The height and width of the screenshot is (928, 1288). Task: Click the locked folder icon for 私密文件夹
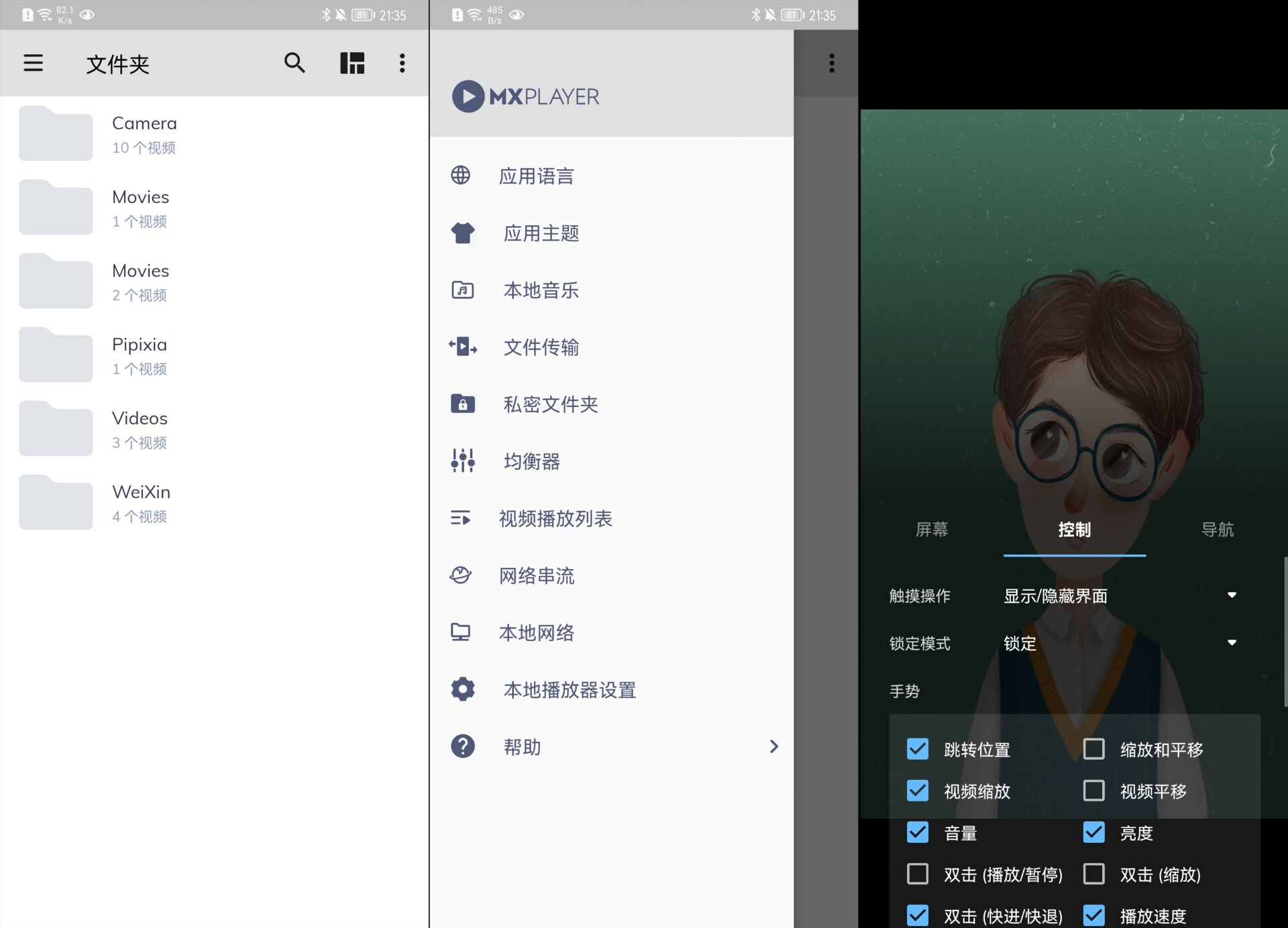click(463, 404)
